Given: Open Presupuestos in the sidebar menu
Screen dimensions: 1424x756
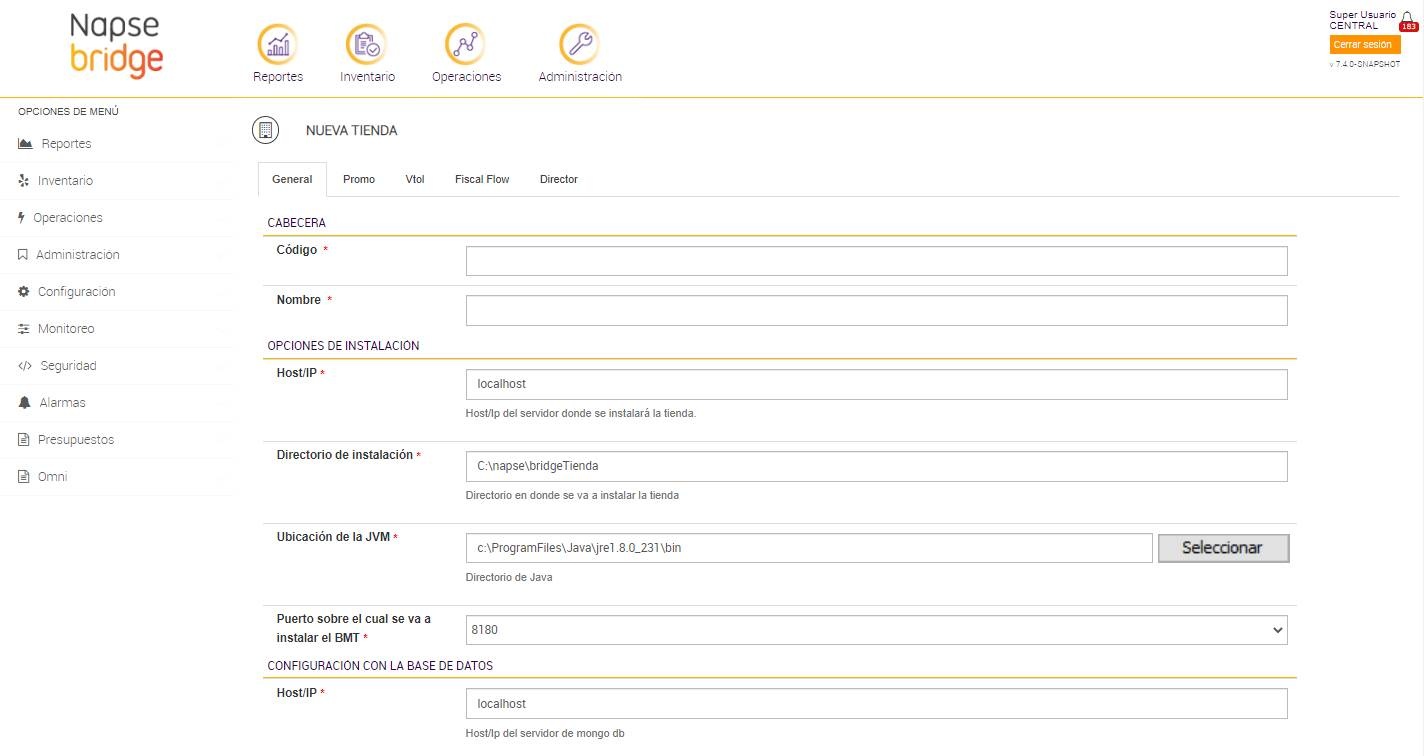Looking at the screenshot, I should pyautogui.click(x=76, y=440).
